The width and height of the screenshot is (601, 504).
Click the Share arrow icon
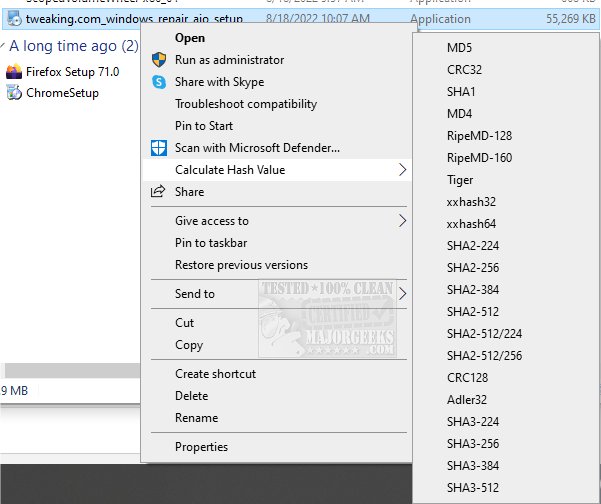click(158, 191)
